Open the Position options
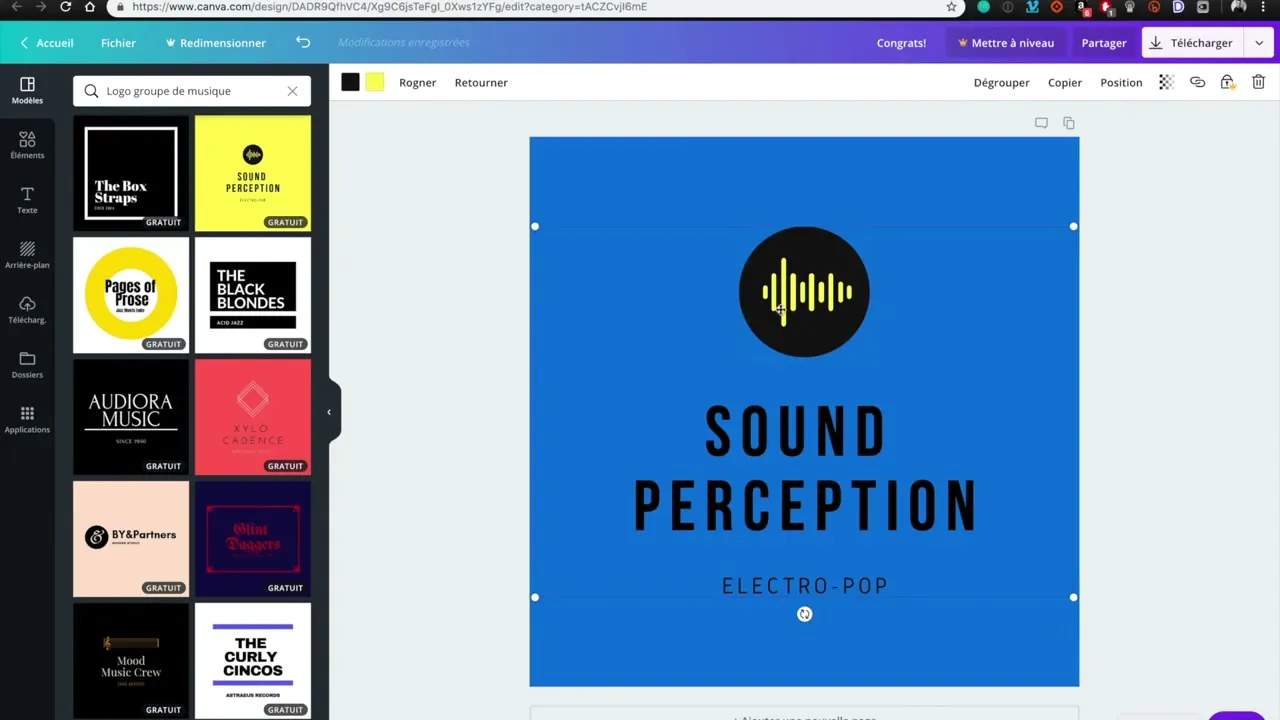This screenshot has height=720, width=1280. pos(1121,83)
